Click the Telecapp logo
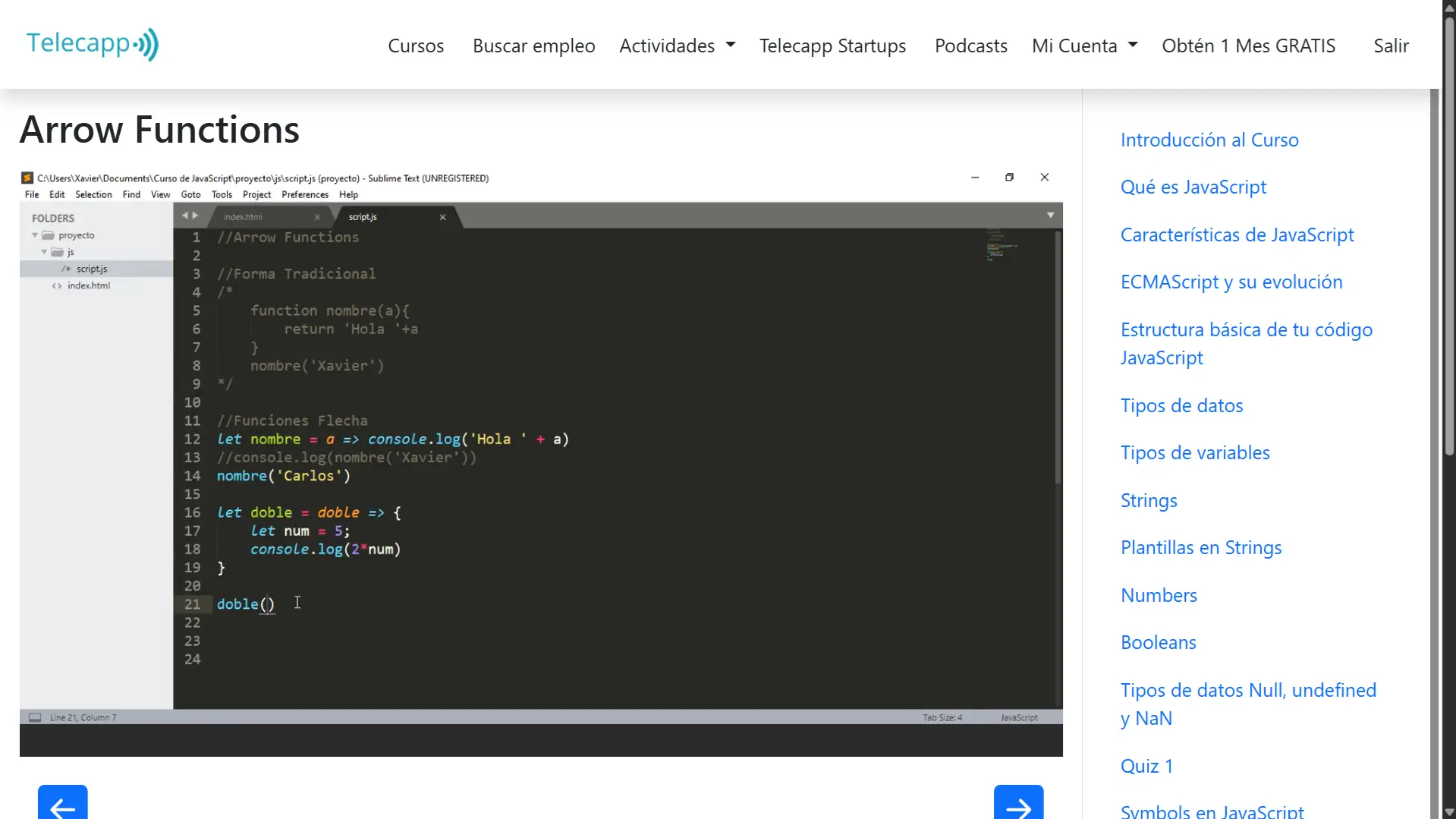 click(x=91, y=43)
